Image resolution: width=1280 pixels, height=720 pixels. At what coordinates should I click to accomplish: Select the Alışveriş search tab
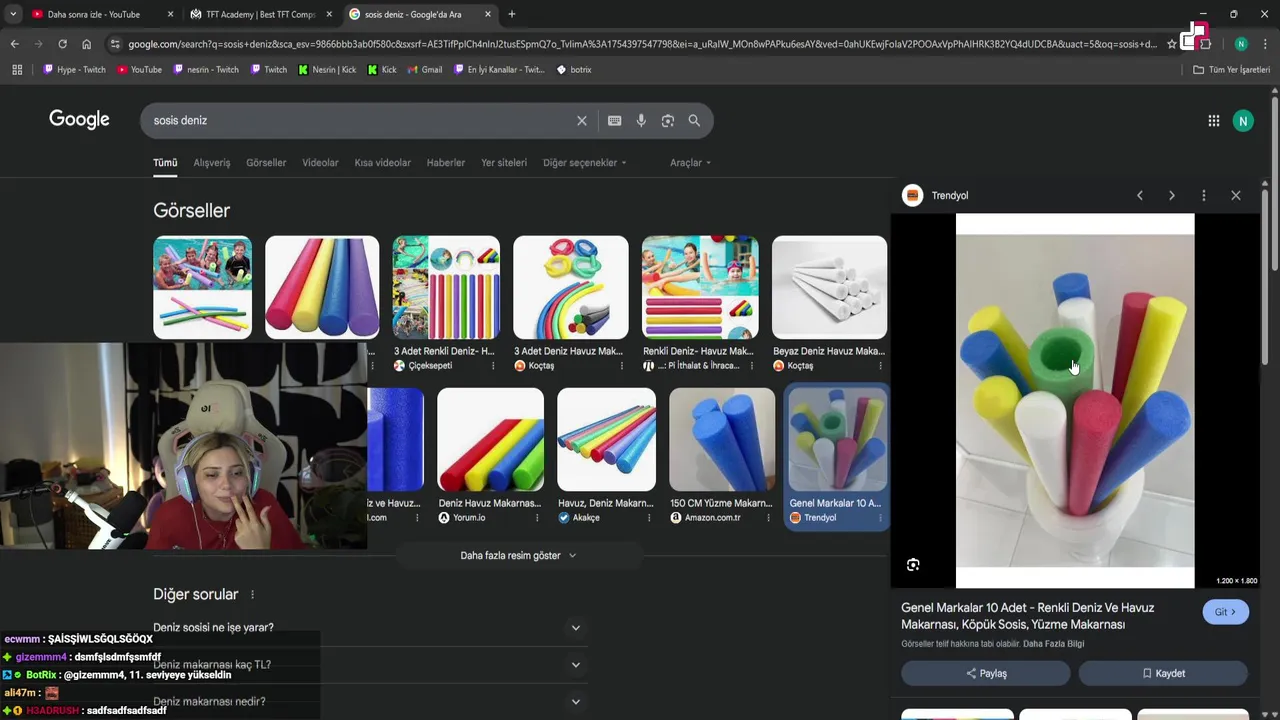pyautogui.click(x=211, y=163)
